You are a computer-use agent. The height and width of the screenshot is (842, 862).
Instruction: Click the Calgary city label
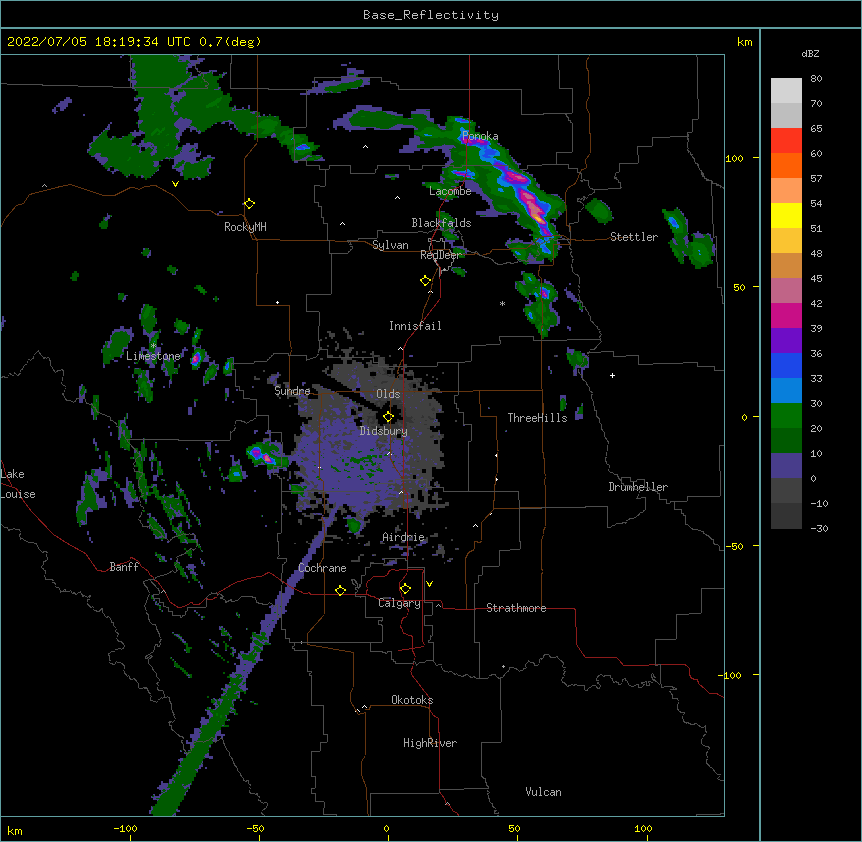tap(399, 603)
